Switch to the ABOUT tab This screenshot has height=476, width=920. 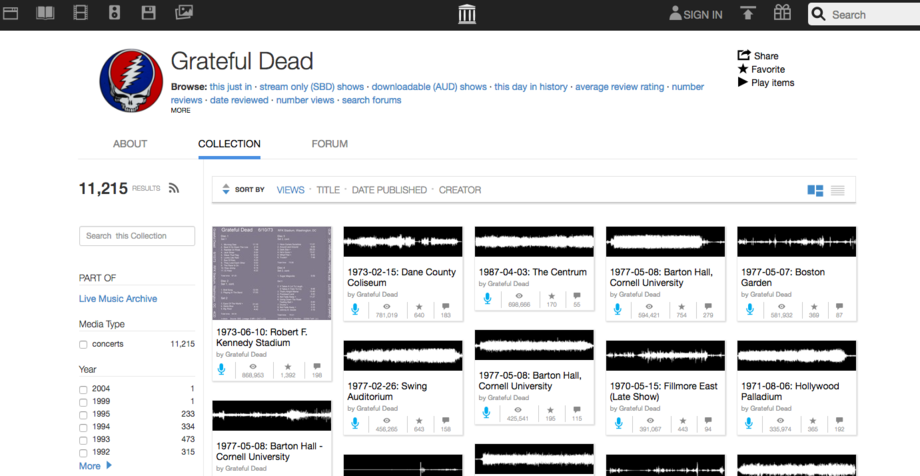(130, 144)
